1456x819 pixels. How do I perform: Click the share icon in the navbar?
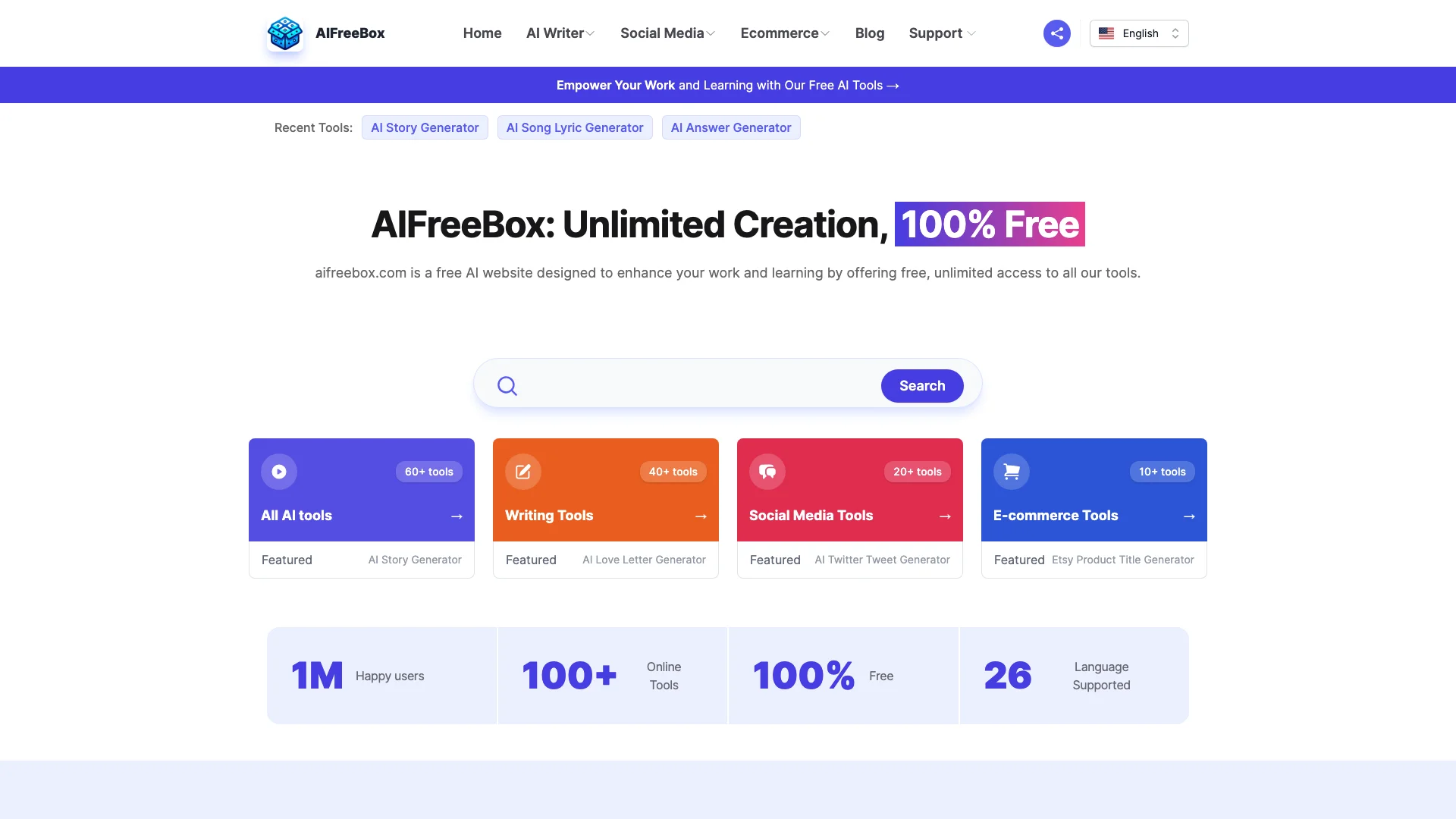(x=1057, y=33)
